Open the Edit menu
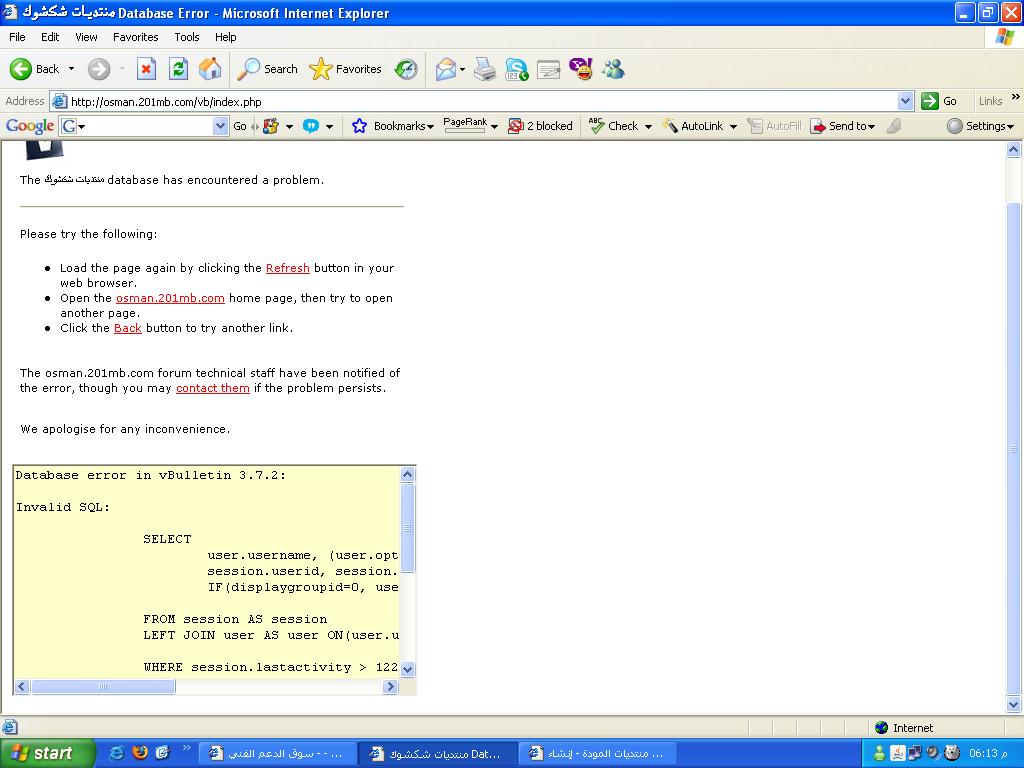 pyautogui.click(x=50, y=37)
